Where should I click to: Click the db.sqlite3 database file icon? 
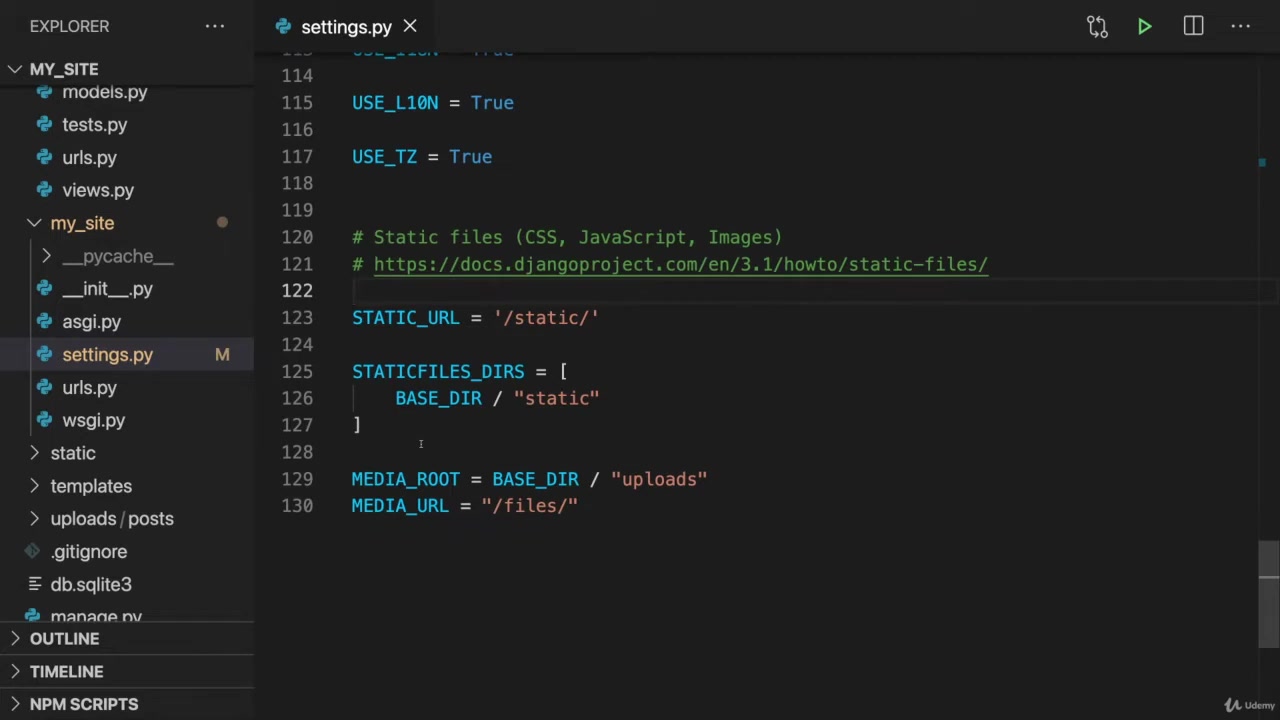pyautogui.click(x=34, y=585)
